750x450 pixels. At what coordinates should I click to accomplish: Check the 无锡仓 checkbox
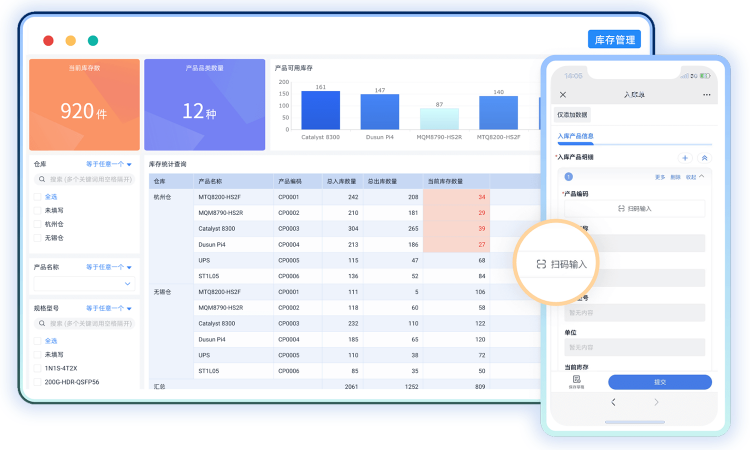(x=37, y=238)
